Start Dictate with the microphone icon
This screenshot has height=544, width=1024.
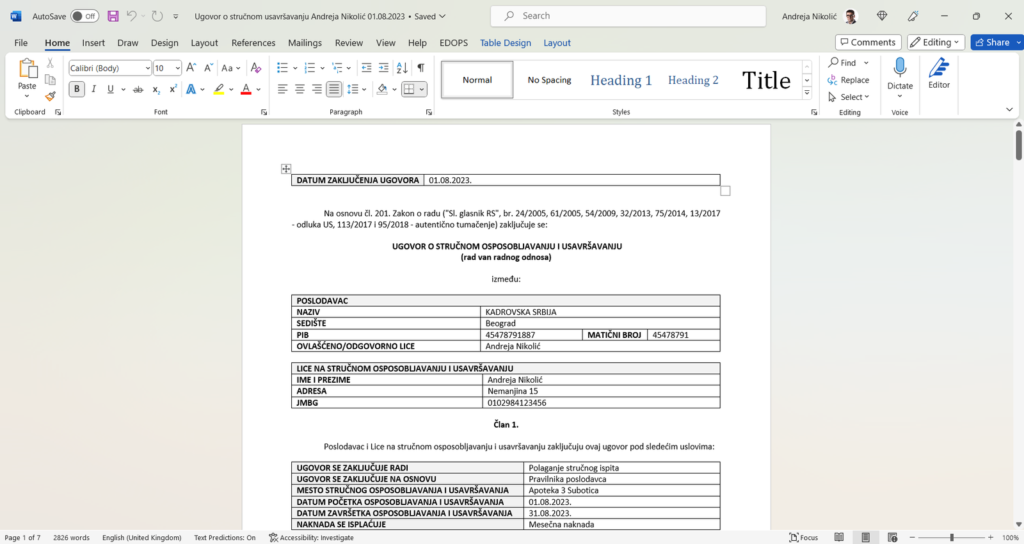tap(899, 74)
